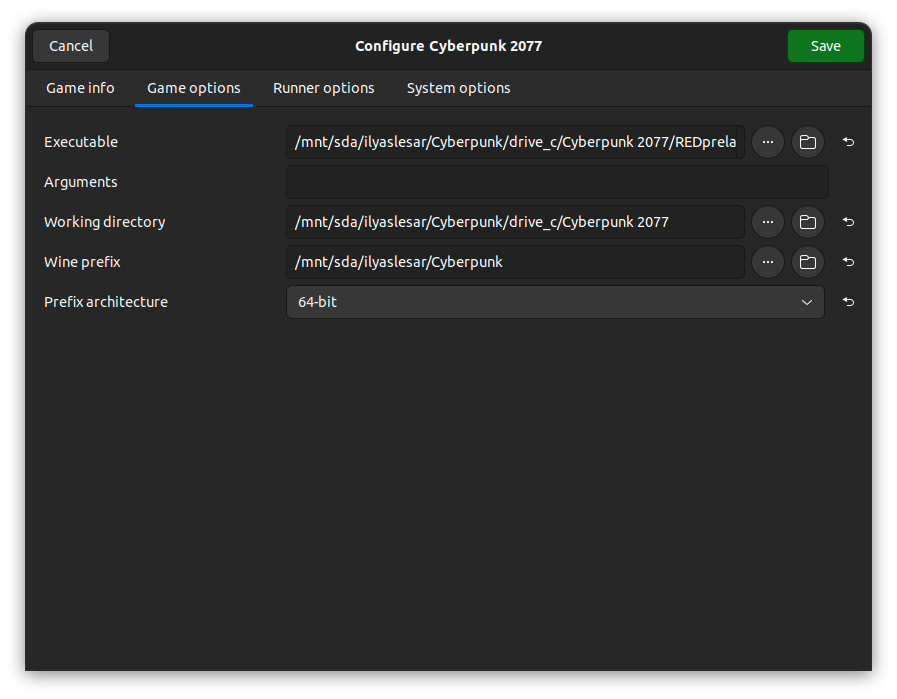The height and width of the screenshot is (699, 897).
Task: Click the browse (…) button for Working directory
Action: [768, 222]
